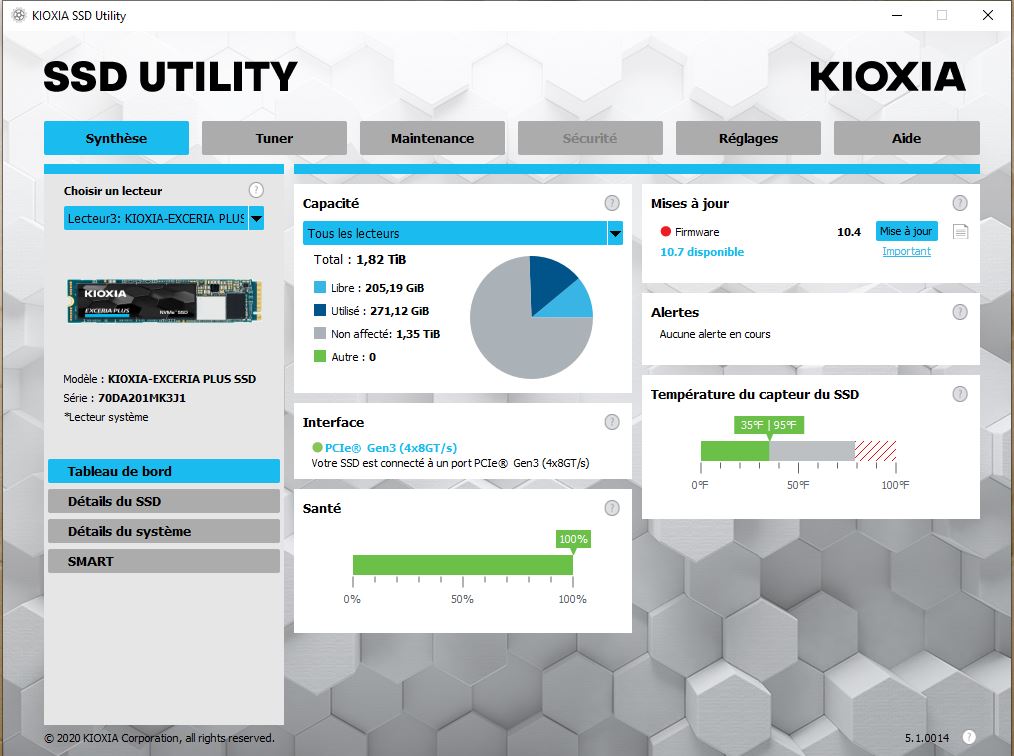Expand the Lecteur3 drive selection dropdown
Screen dimensions: 1014x756
tap(256, 218)
